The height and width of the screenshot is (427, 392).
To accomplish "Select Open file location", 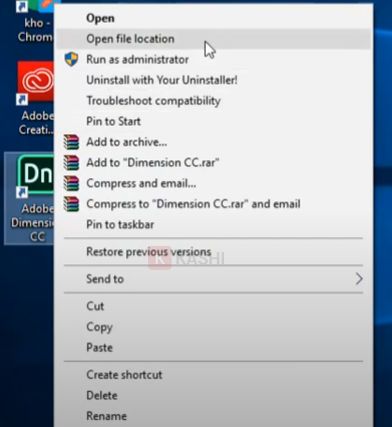I will pyautogui.click(x=213, y=39).
